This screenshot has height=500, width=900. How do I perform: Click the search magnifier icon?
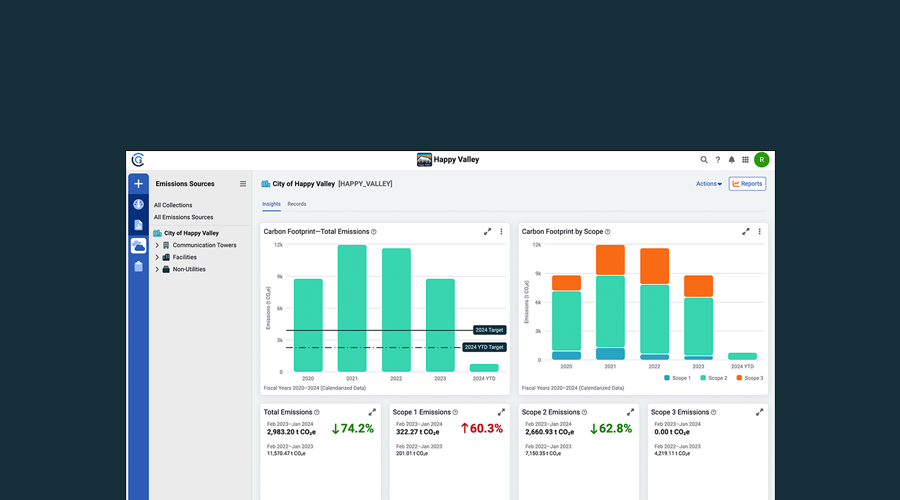pos(704,160)
